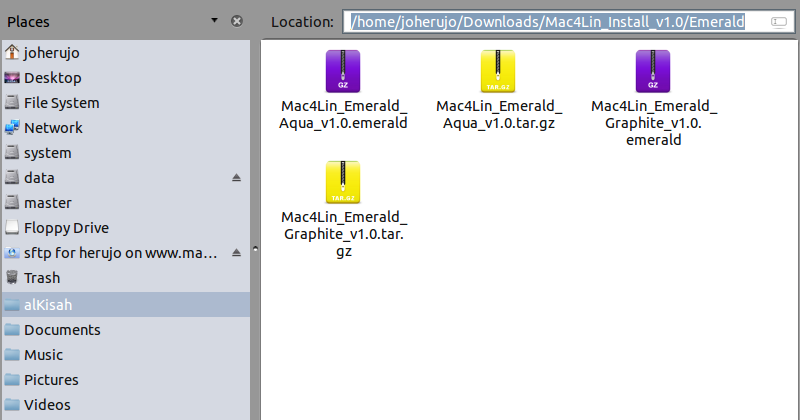The image size is (800, 420).
Task: Open the Mac4Lin_Emerald_Aqua_v1.0.emerald file icon
Action: 343,71
